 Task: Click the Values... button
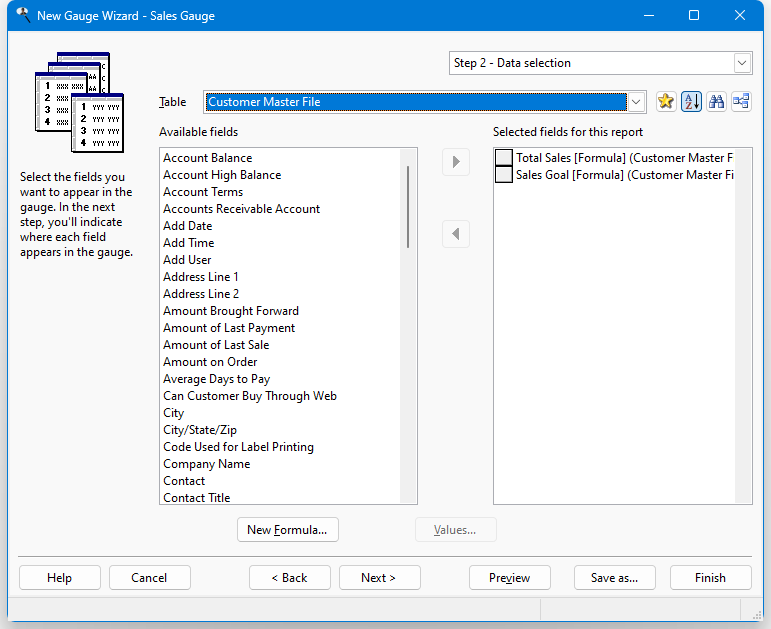(x=455, y=530)
